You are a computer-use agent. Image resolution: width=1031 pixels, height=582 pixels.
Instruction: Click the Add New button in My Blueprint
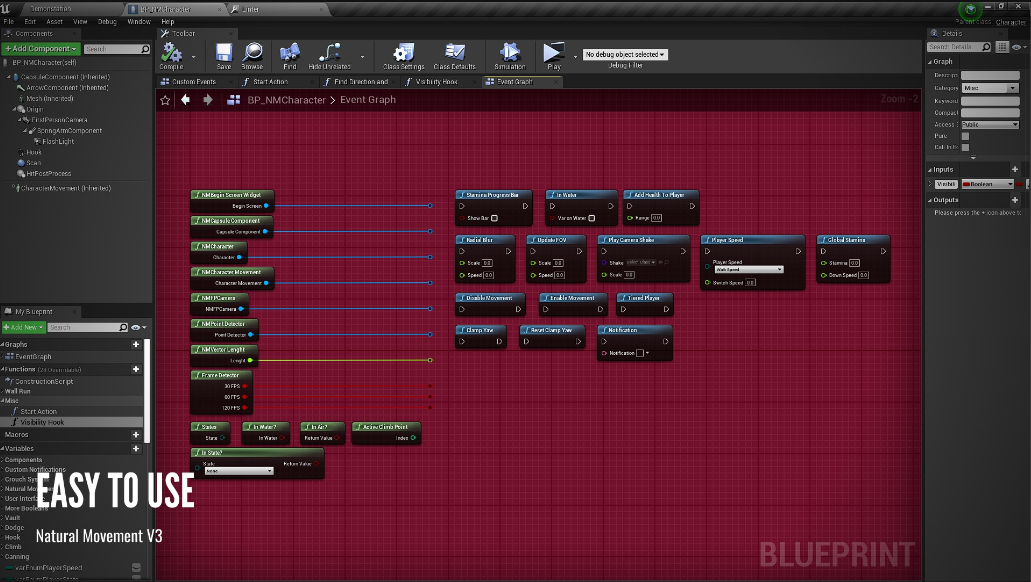pyautogui.click(x=24, y=327)
